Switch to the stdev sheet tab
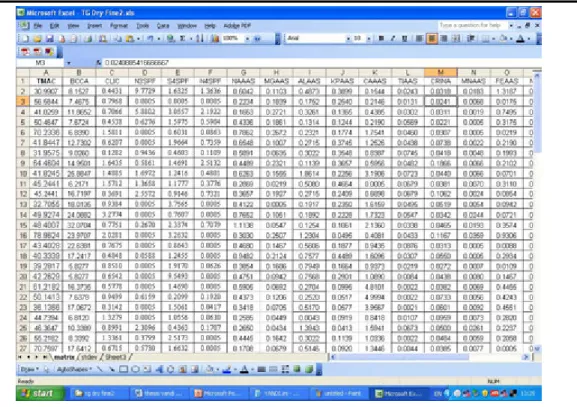The height and width of the screenshot is (407, 577). pos(89,357)
